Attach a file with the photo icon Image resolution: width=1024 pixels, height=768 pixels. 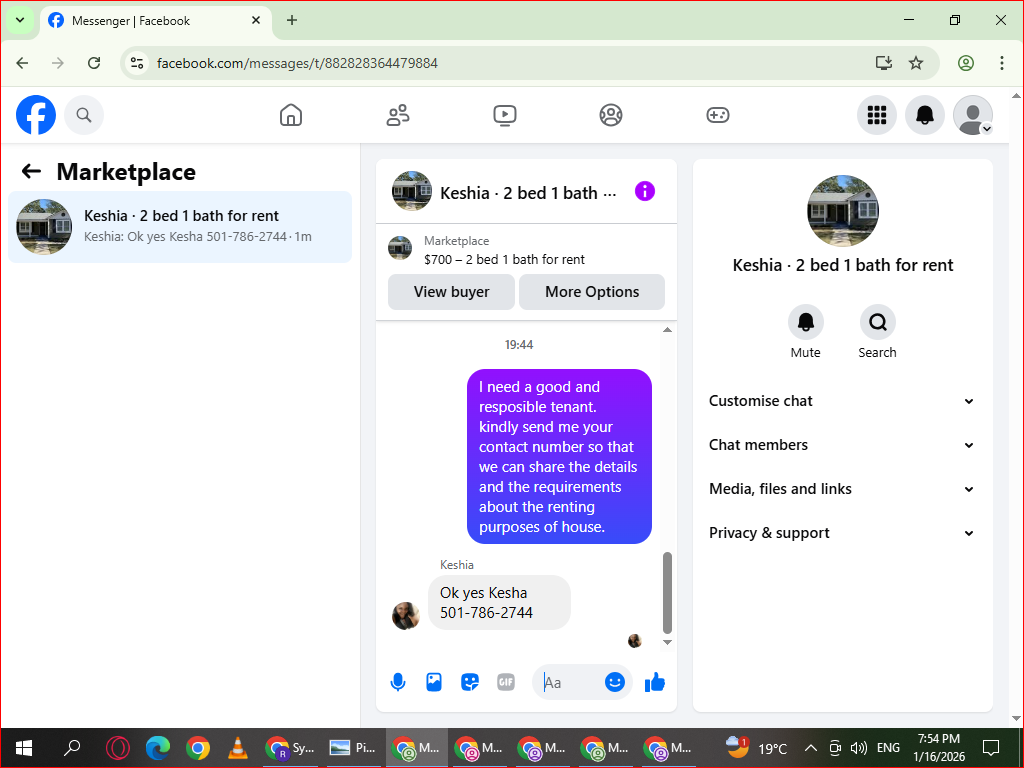[434, 682]
